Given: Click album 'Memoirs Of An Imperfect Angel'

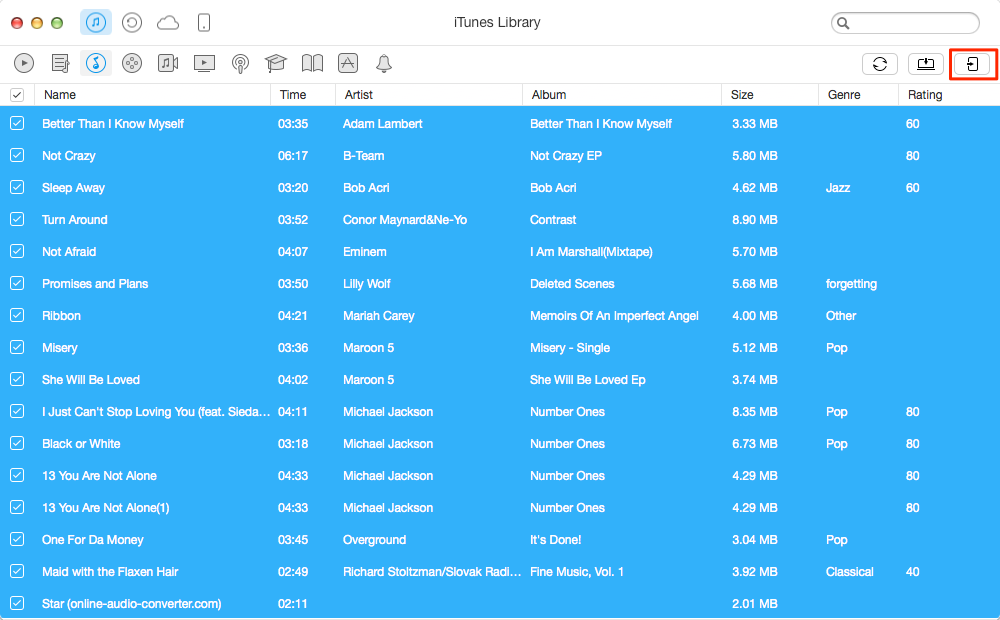Looking at the screenshot, I should tap(614, 316).
